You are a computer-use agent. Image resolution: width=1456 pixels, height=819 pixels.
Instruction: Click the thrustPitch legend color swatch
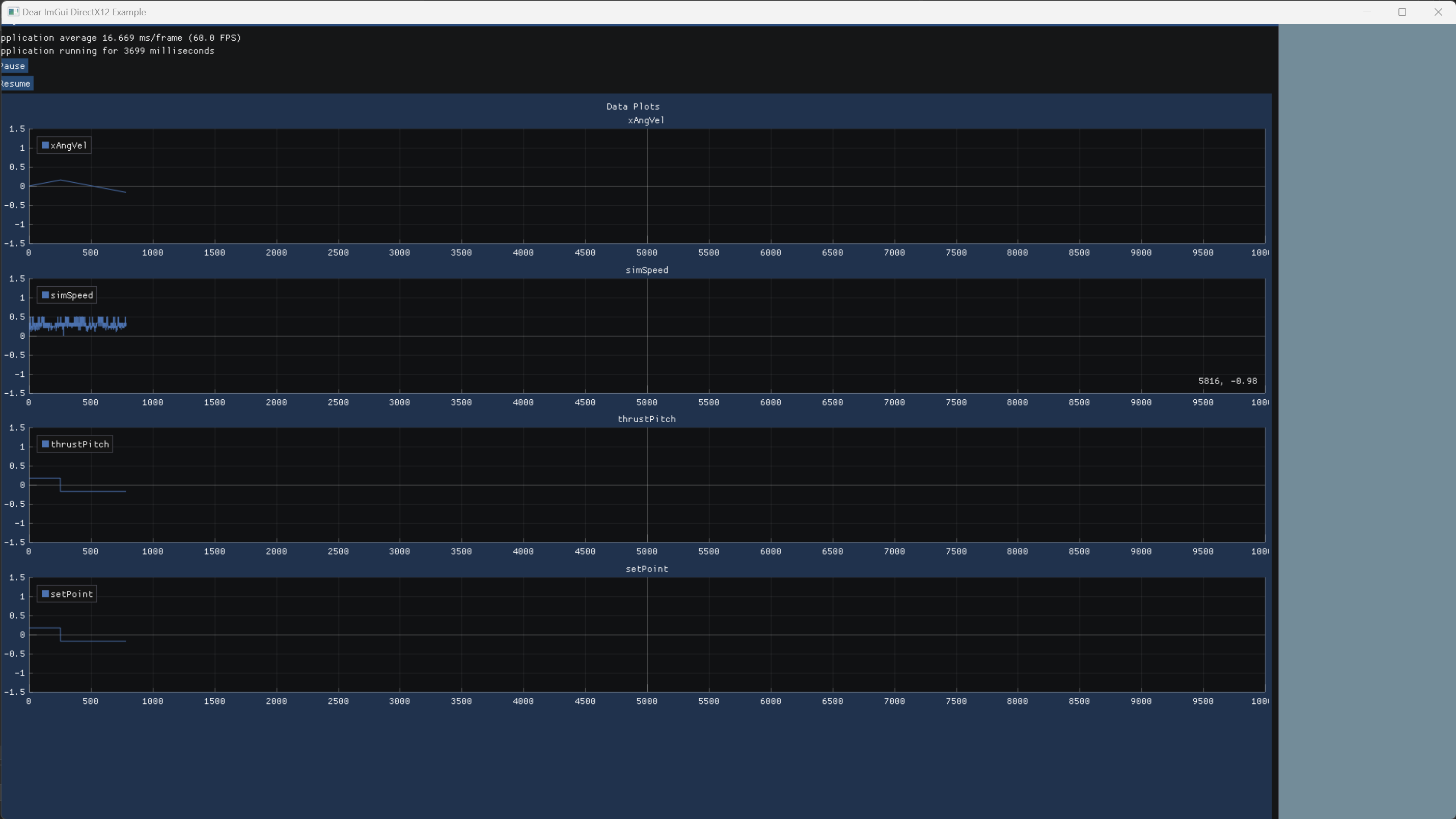(x=45, y=444)
